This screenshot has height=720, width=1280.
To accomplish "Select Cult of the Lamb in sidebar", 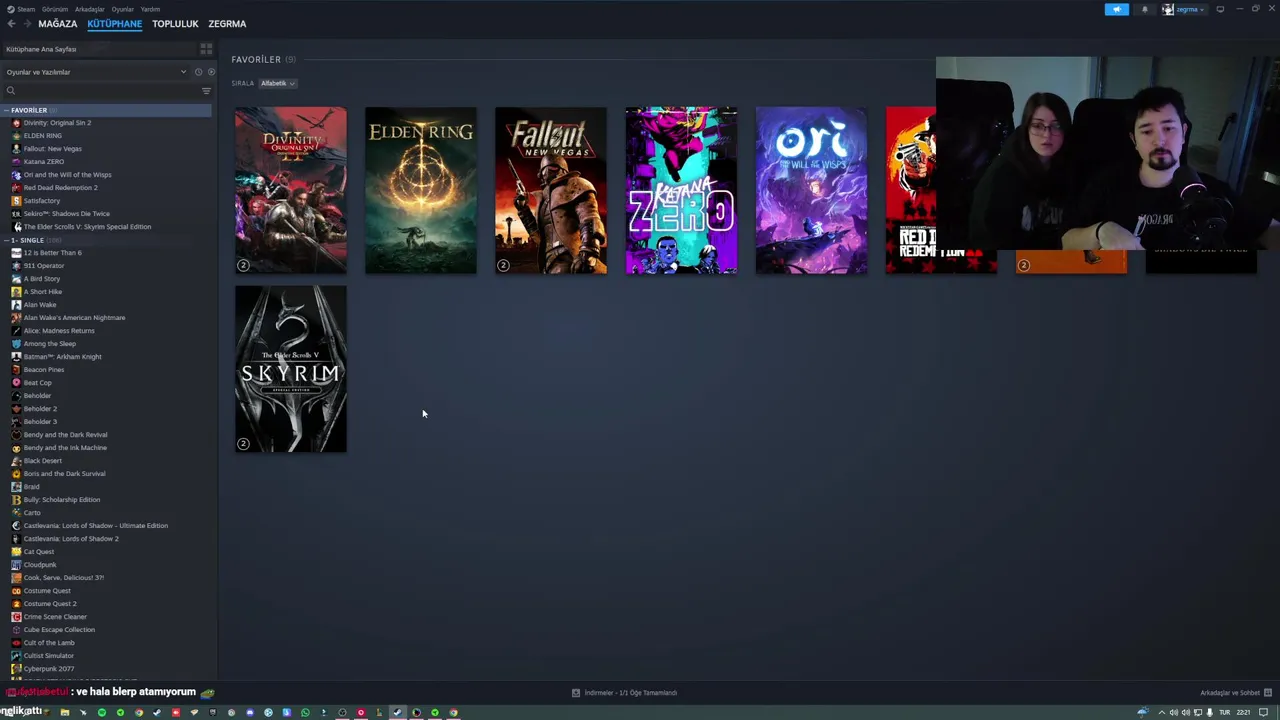I will coord(49,643).
